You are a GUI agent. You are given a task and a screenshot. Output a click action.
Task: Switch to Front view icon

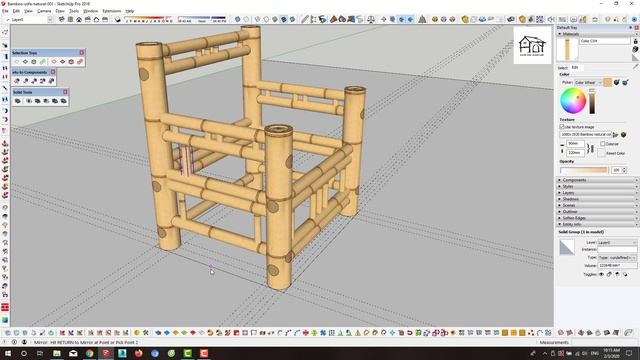tap(79, 19)
